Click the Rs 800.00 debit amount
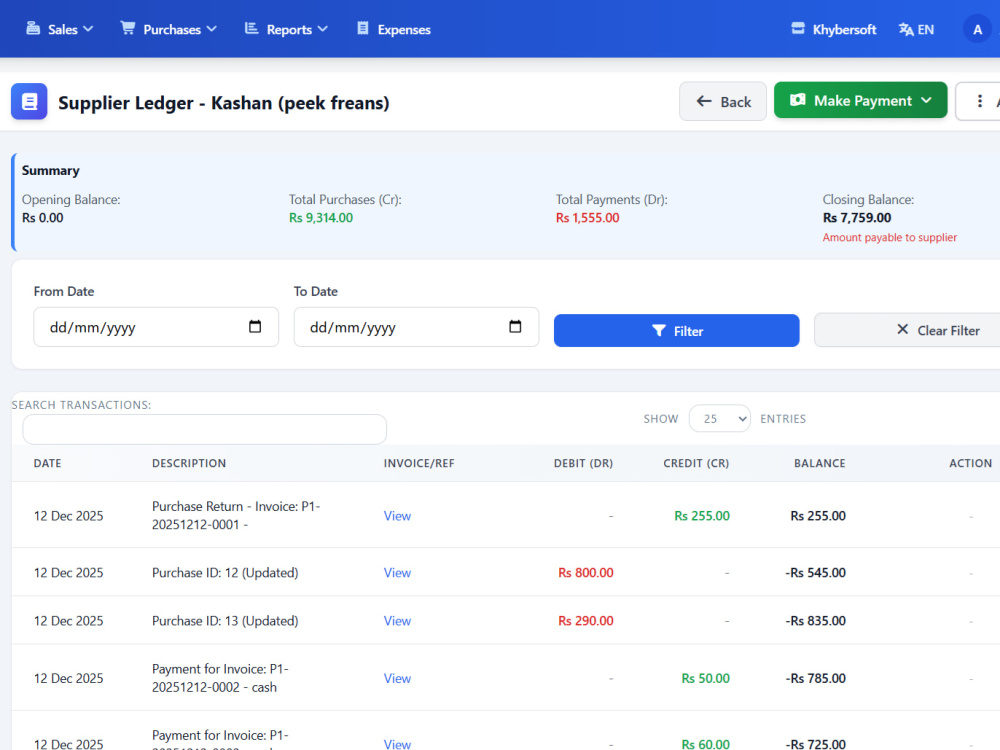The width and height of the screenshot is (1000, 750). [x=585, y=573]
